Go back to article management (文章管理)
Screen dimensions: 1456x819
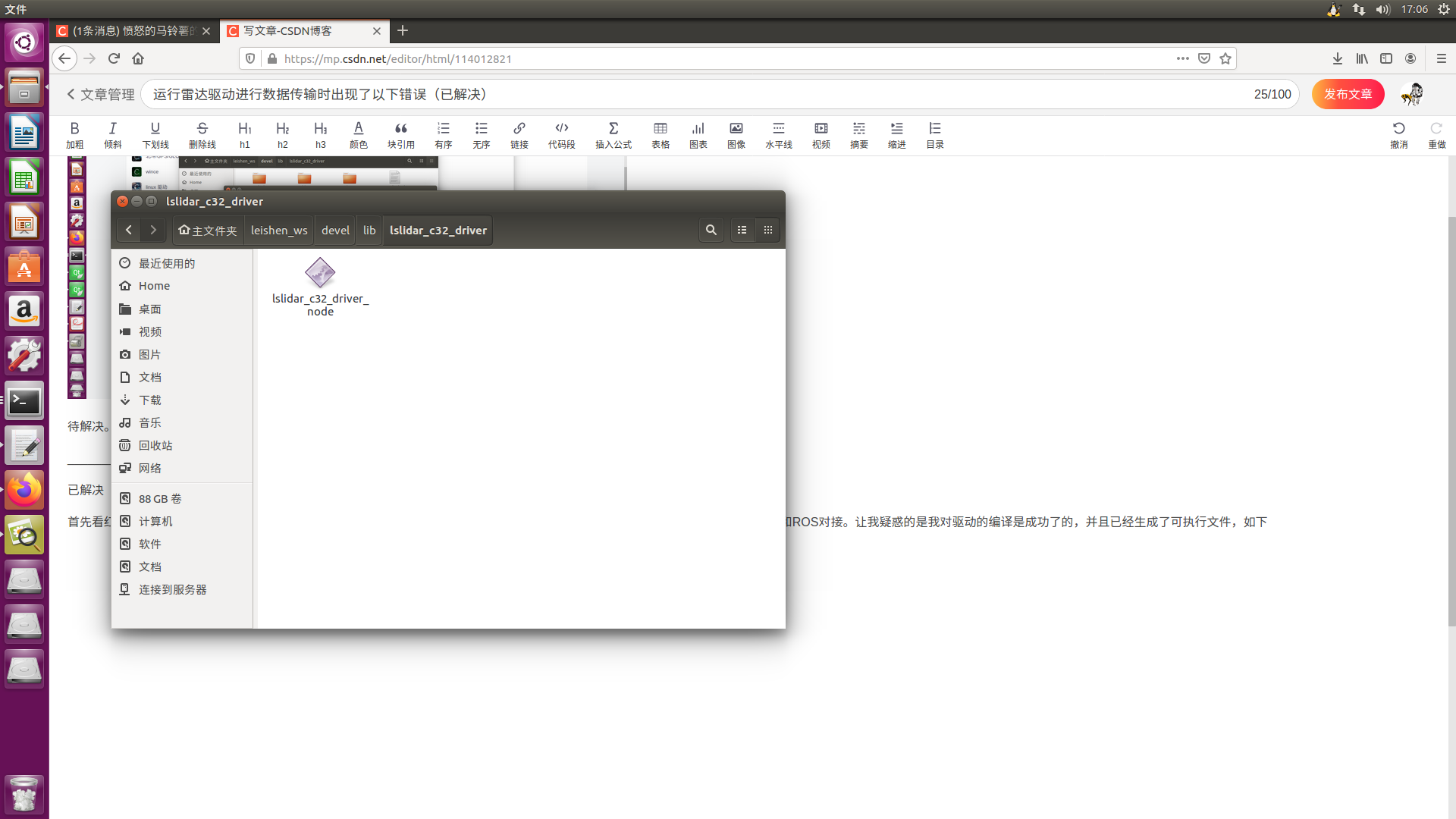click(100, 94)
